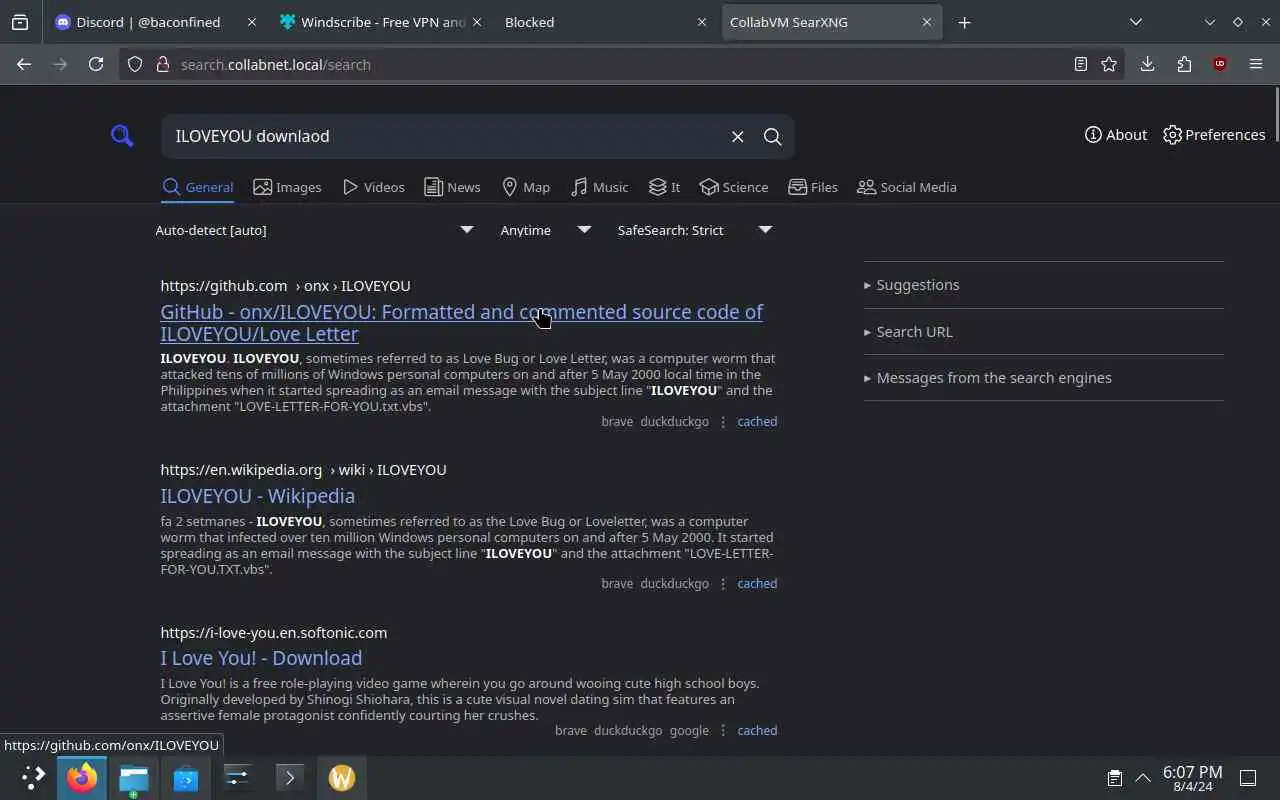Open Konsole terminal from taskbar
This screenshot has width=1280, height=800.
point(290,778)
